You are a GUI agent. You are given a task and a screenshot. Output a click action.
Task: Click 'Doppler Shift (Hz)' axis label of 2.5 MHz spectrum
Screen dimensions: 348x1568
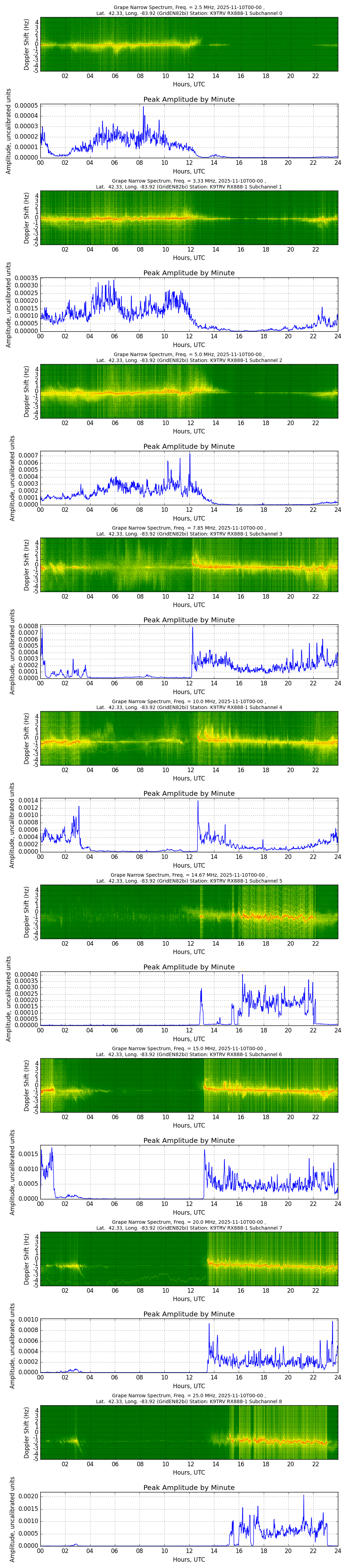pos(27,45)
